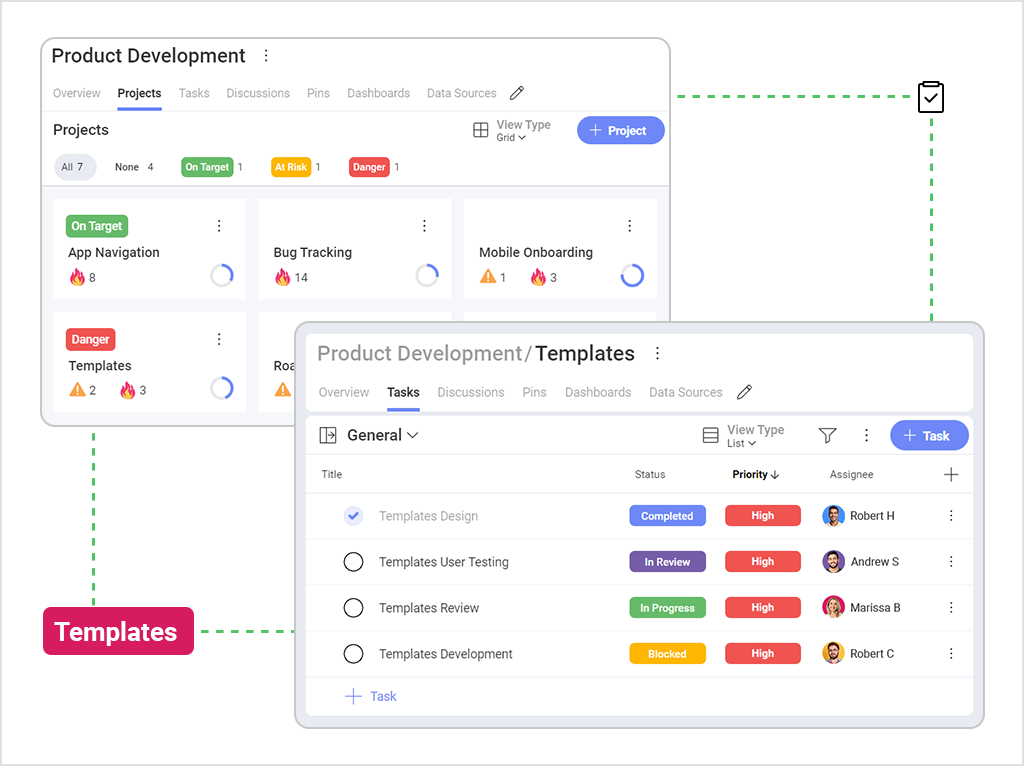Click fire icon on Mobile Onboarding card
The height and width of the screenshot is (766, 1024).
(538, 277)
